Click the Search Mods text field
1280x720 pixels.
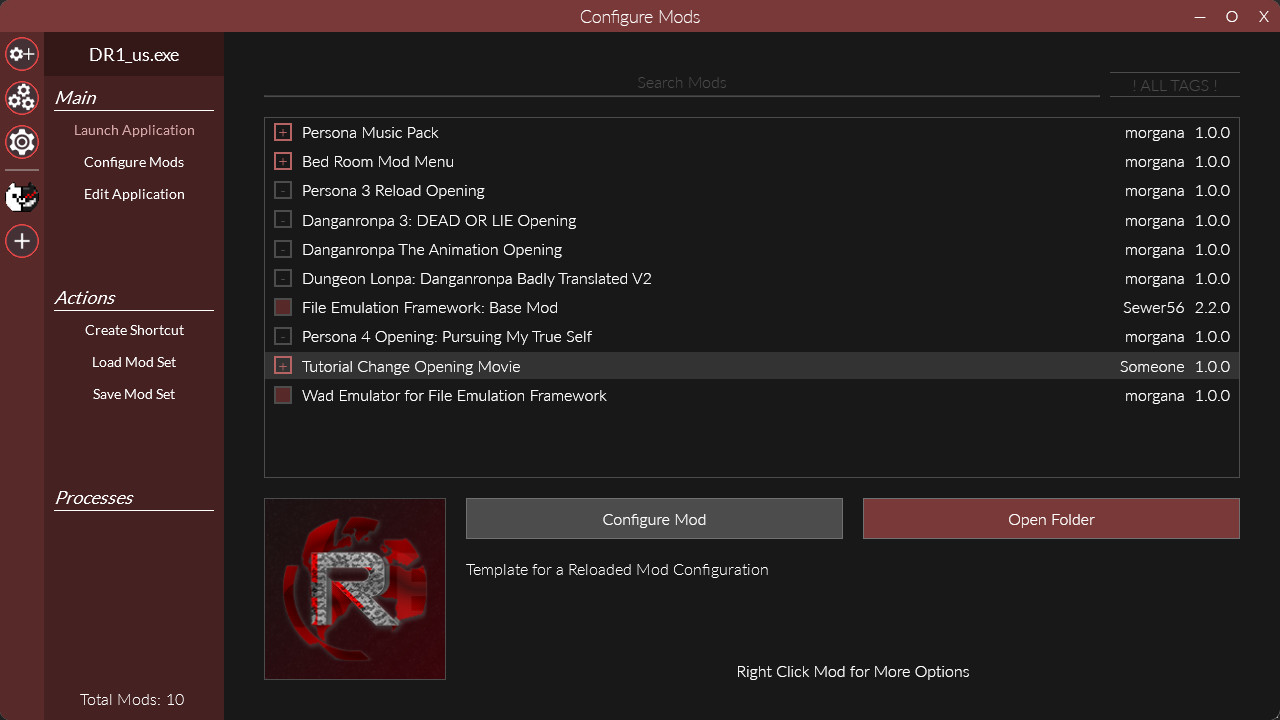[x=681, y=82]
